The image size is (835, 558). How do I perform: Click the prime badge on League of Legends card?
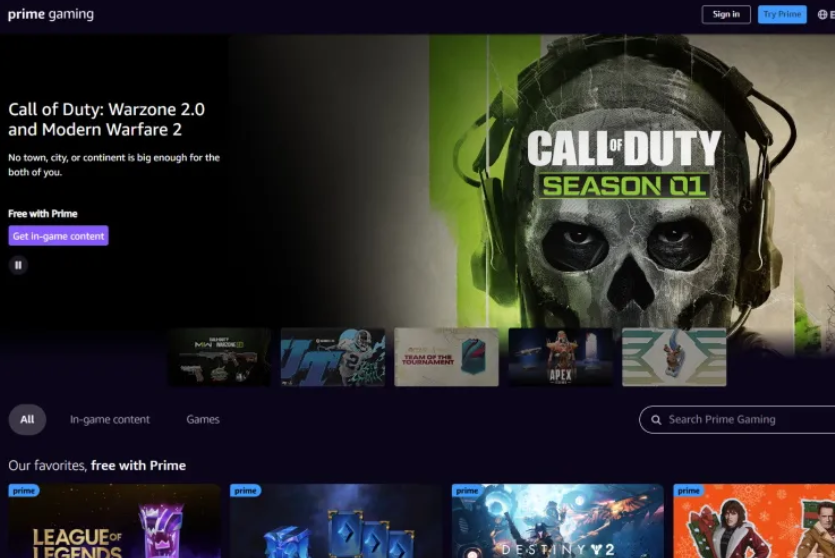pos(24,490)
